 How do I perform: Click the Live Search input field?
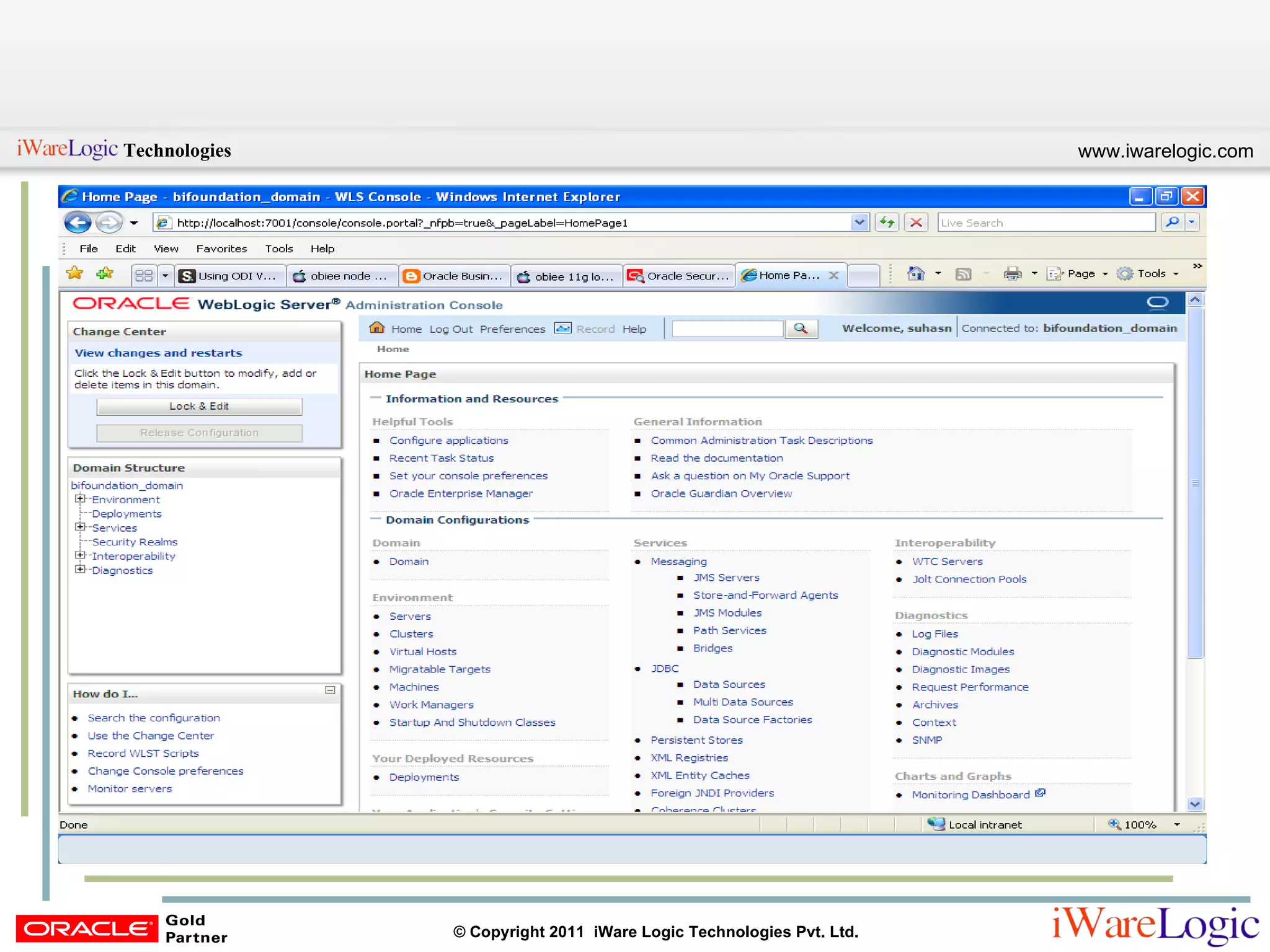pyautogui.click(x=1046, y=223)
